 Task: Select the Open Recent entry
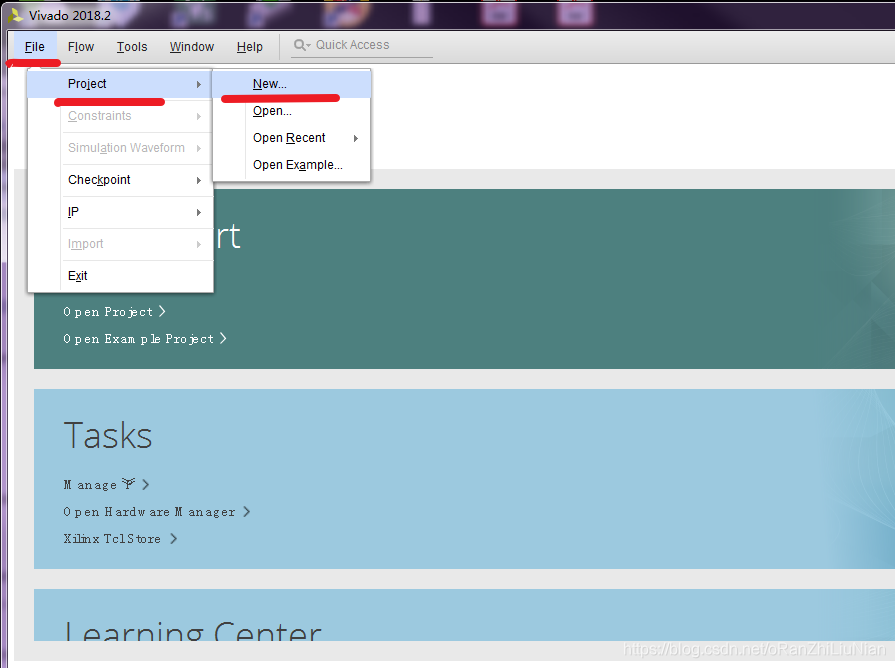(x=292, y=138)
